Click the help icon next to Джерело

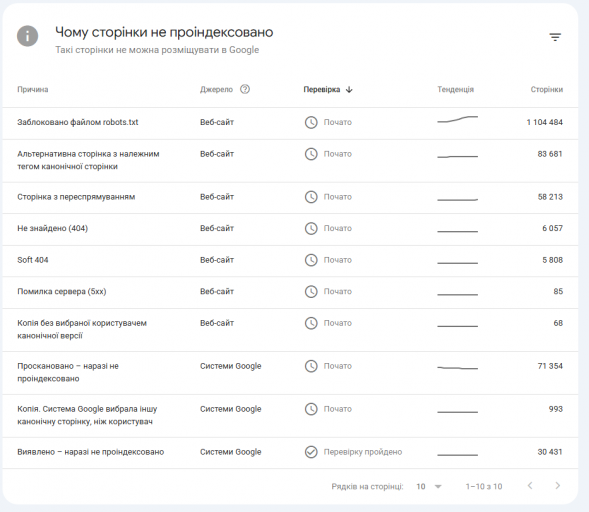[x=245, y=89]
